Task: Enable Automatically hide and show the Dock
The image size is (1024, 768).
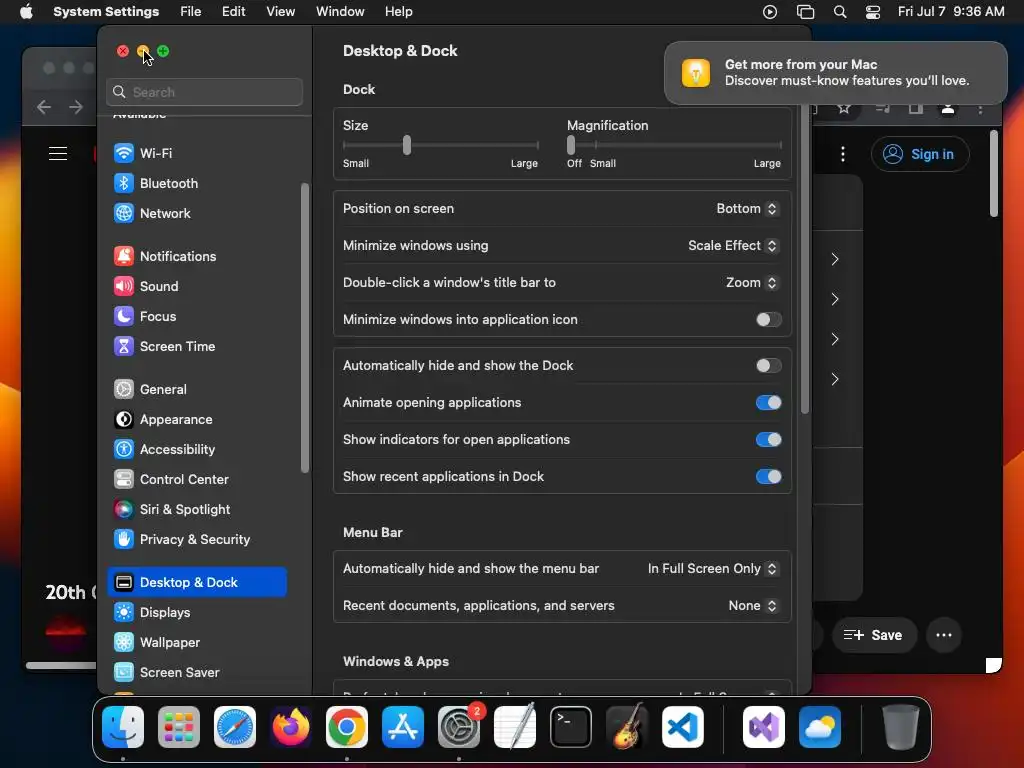Action: coord(768,366)
